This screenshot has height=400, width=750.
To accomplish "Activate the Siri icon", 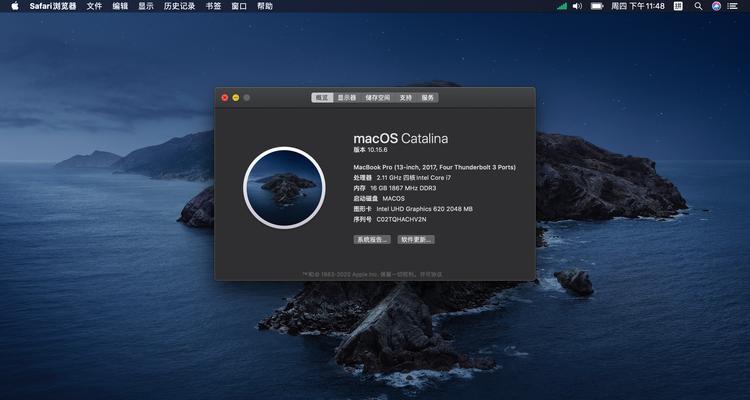I will coord(716,6).
